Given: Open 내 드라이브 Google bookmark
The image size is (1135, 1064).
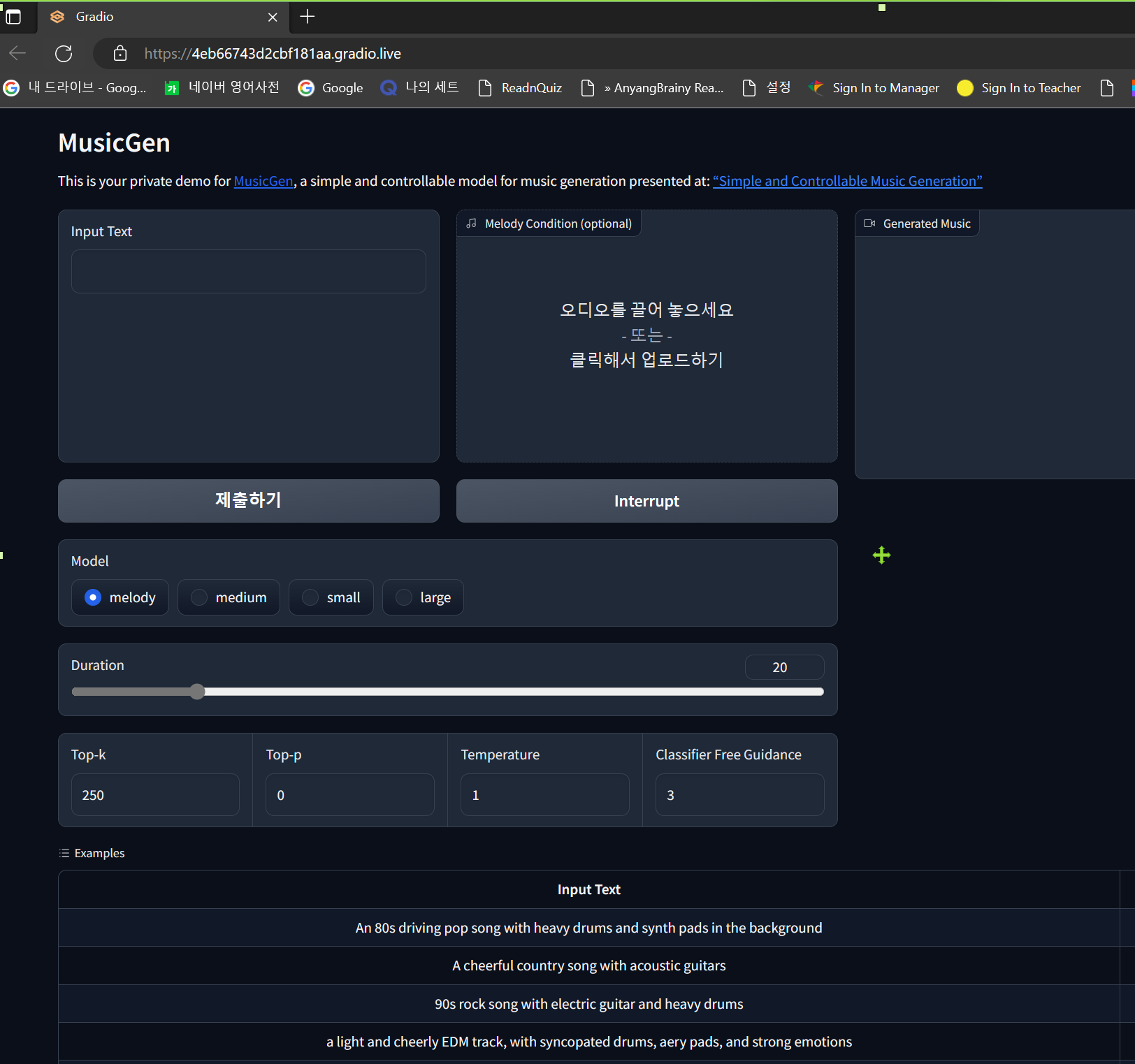Looking at the screenshot, I should pos(75,88).
